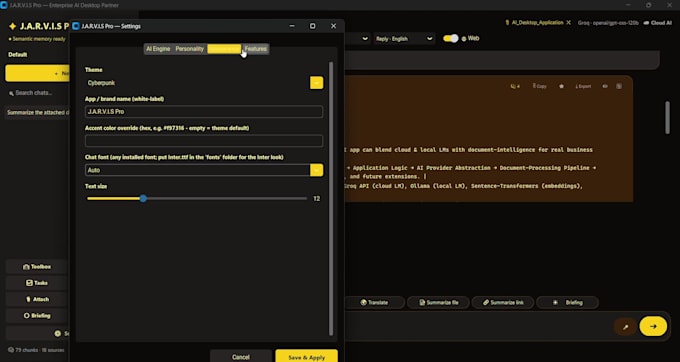Viewport: 680px width, 362px height.
Task: Copy the chat message
Action: click(539, 86)
